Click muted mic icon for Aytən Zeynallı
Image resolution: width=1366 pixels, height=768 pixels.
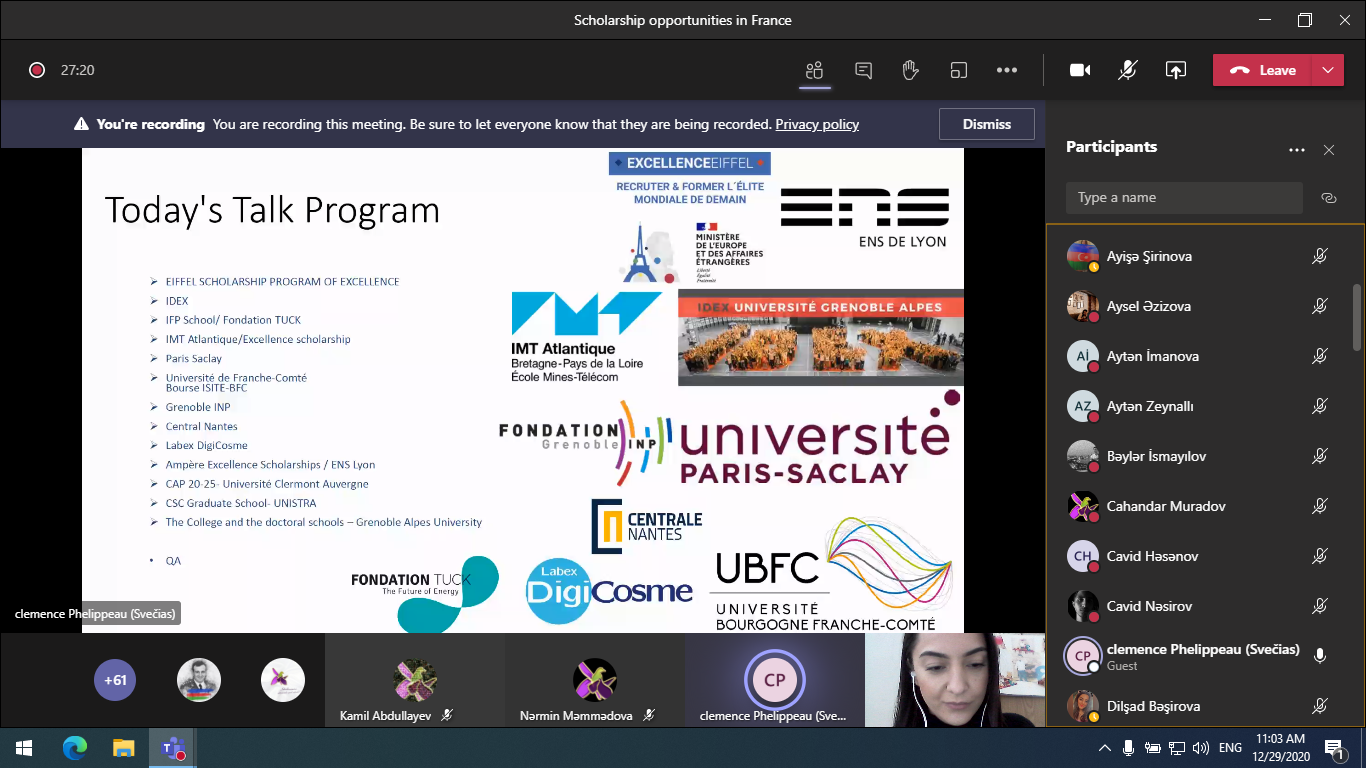(x=1320, y=406)
